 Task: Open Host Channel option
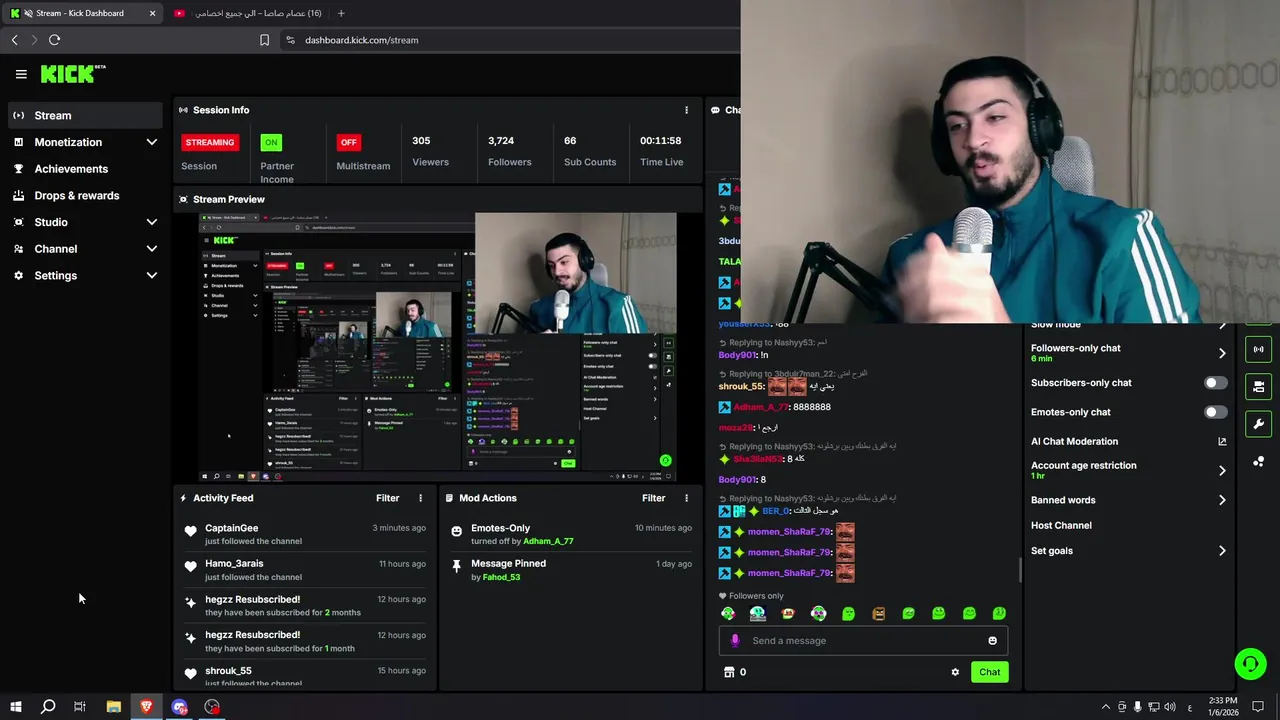point(1061,525)
